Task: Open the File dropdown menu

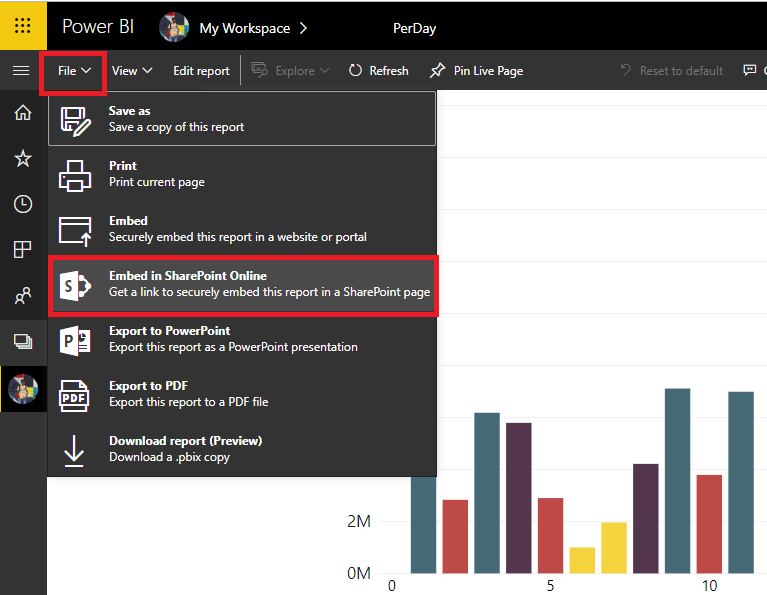Action: [x=74, y=71]
